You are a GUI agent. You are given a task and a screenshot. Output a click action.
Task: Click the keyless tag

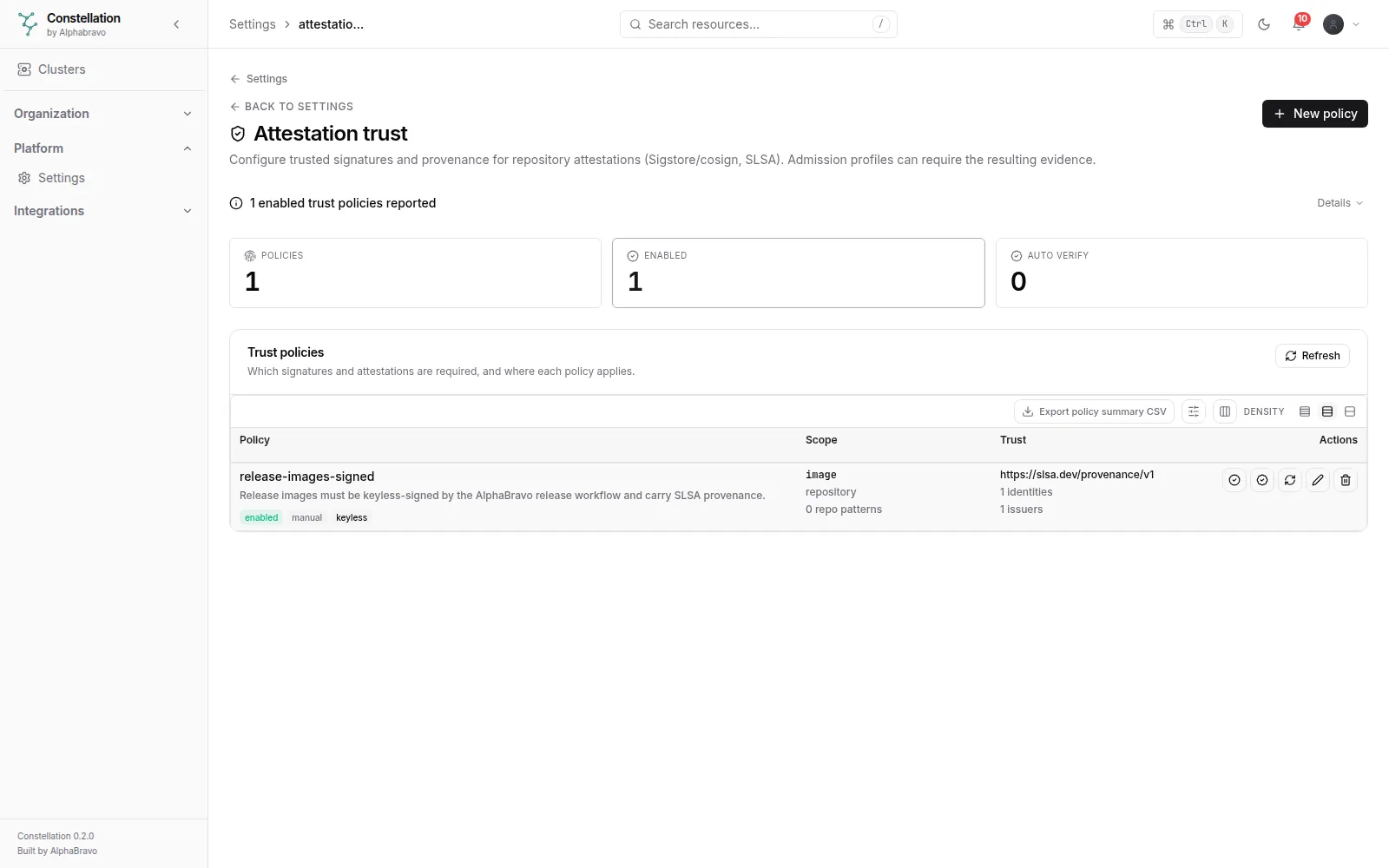pos(352,517)
